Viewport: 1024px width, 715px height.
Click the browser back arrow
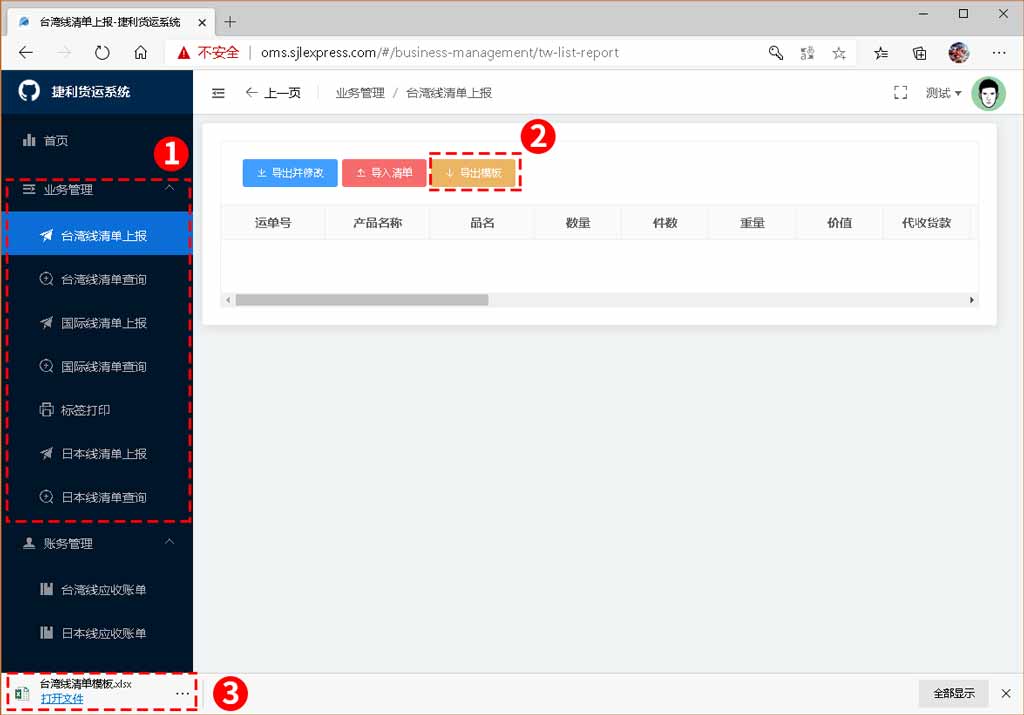[25, 53]
